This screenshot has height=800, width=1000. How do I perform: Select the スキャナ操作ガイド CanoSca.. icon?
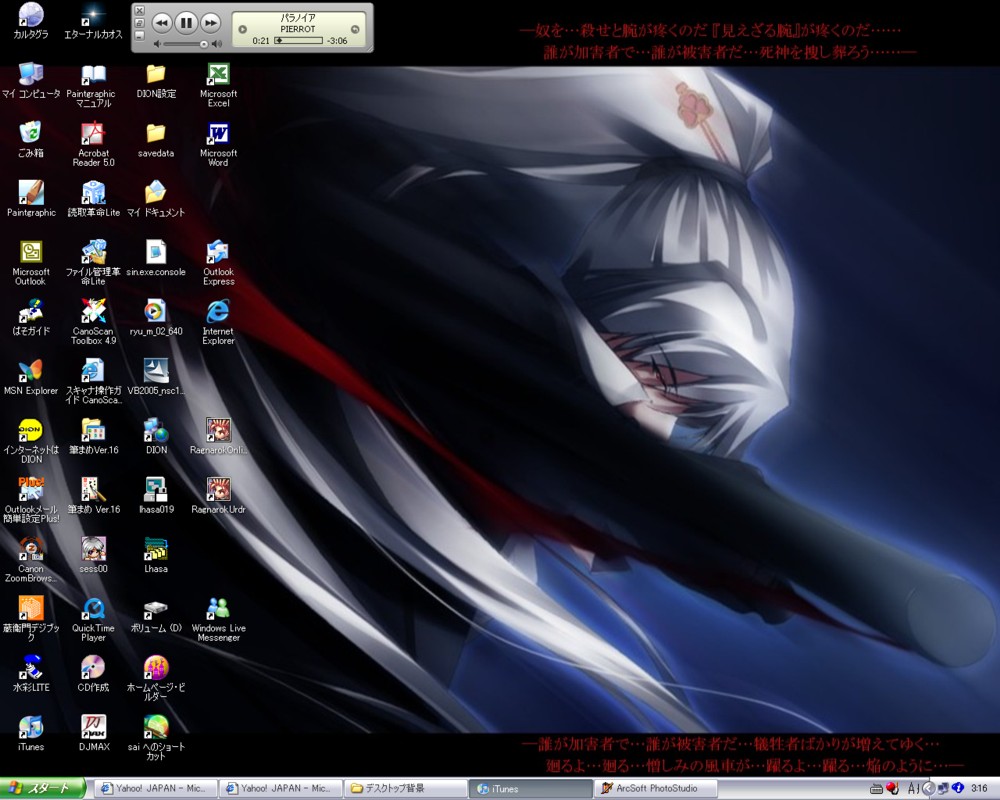click(x=93, y=381)
